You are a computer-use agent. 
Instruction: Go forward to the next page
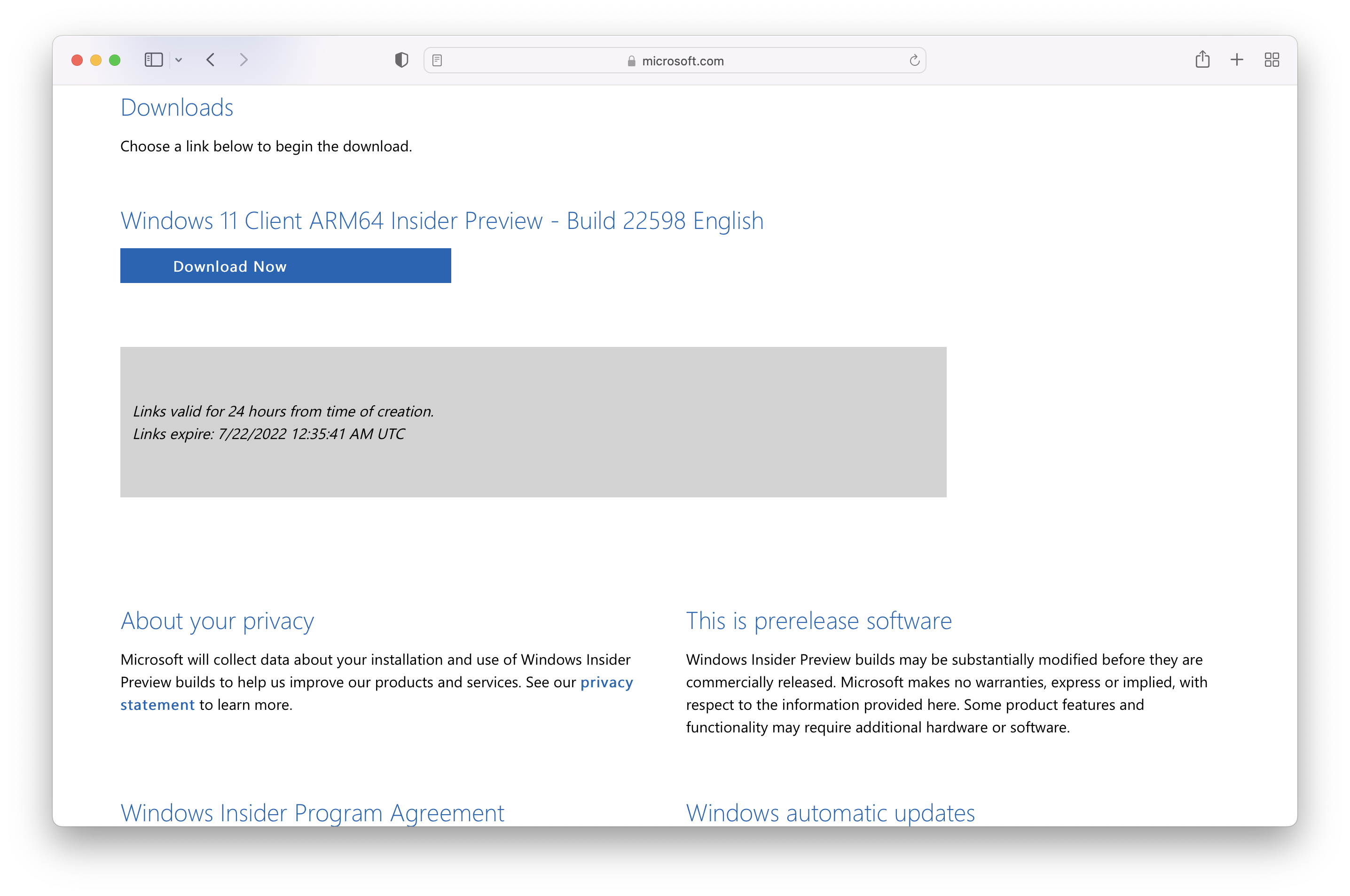coord(244,60)
